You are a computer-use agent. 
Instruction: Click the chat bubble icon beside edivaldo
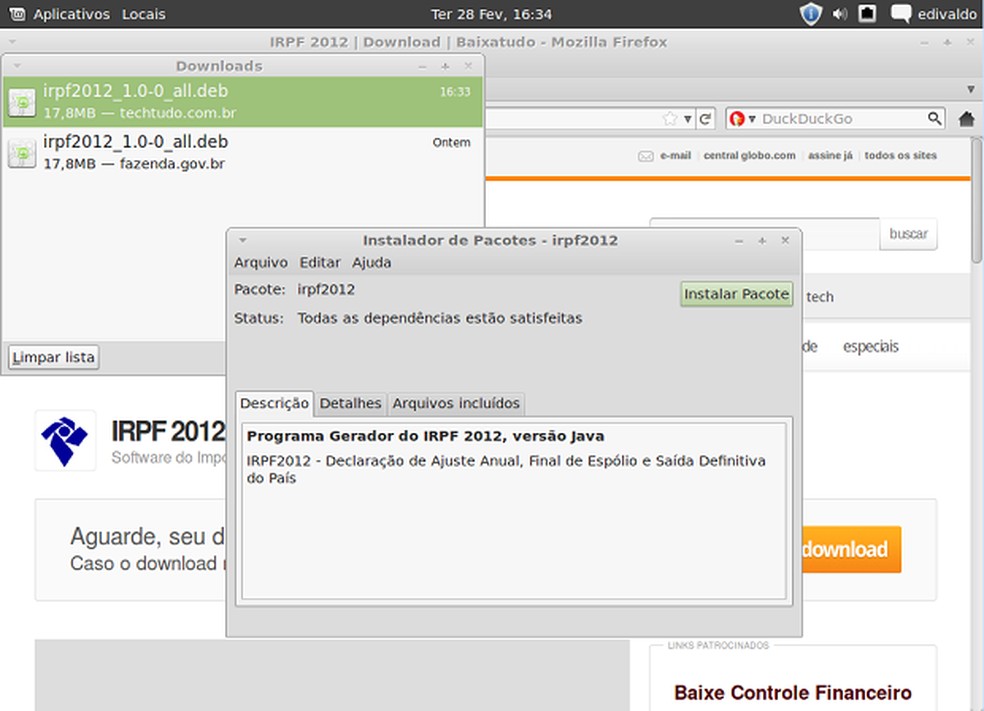901,14
